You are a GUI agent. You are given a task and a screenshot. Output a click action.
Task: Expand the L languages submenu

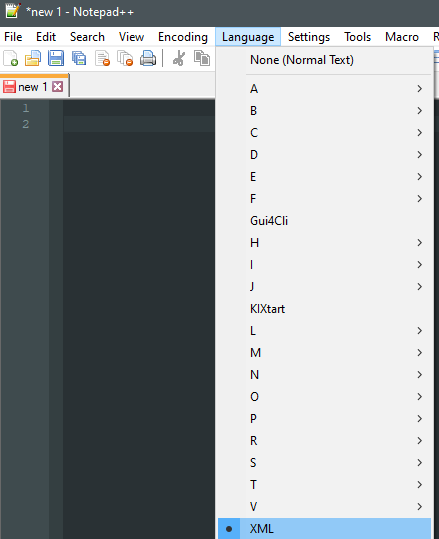point(325,331)
